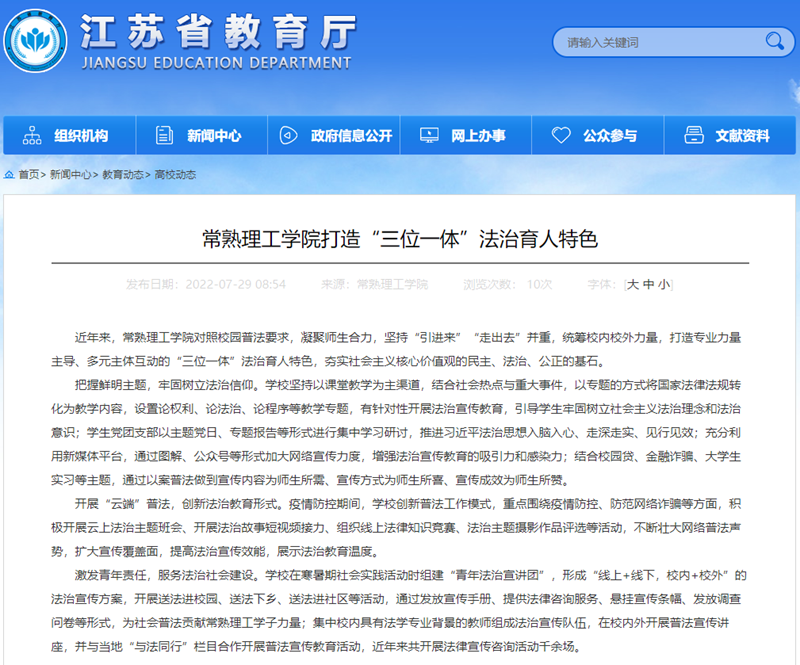Open the 公众参与 menu
Image resolution: width=800 pixels, height=665 pixels.
click(598, 135)
